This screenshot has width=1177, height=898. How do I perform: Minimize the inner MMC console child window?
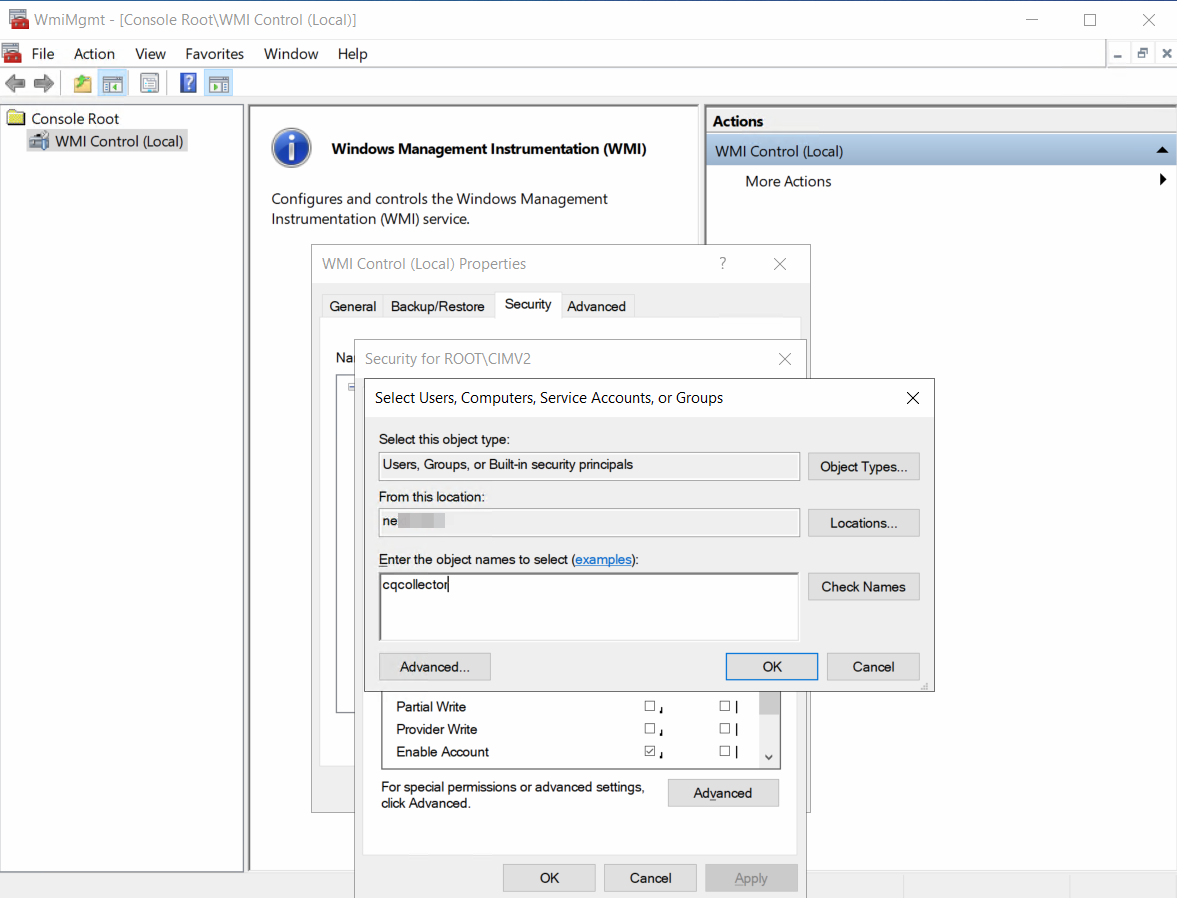[x=1118, y=54]
